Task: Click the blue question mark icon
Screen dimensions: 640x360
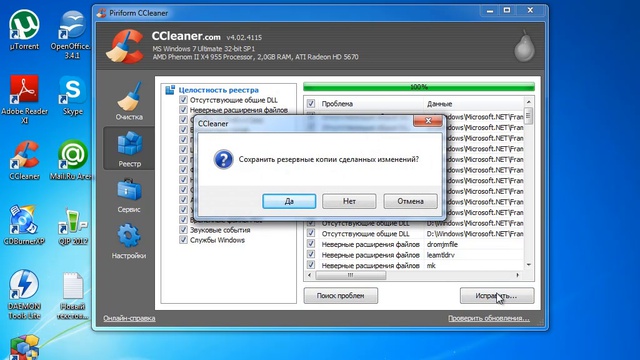Action: 223,159
